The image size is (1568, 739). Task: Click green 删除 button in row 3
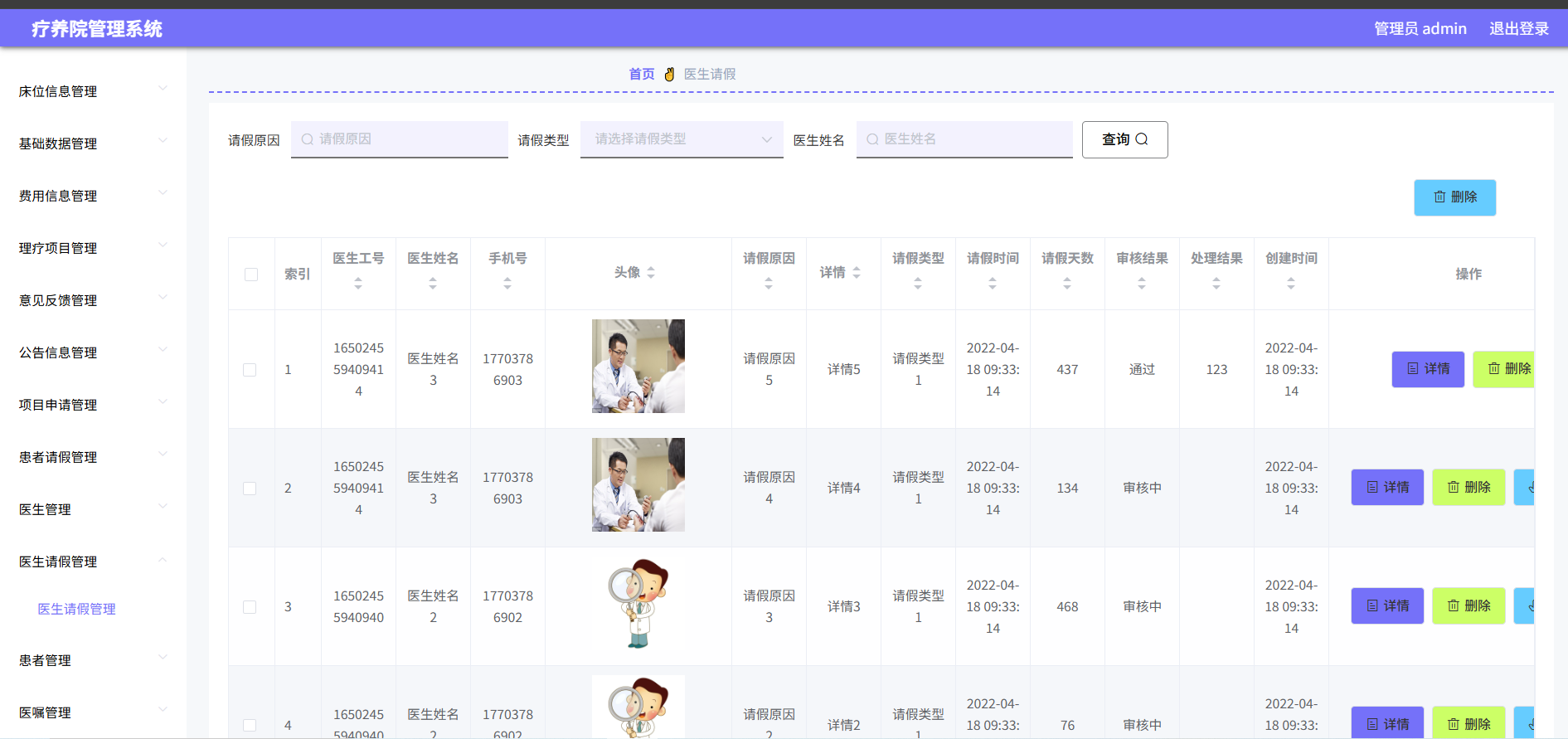(1468, 606)
